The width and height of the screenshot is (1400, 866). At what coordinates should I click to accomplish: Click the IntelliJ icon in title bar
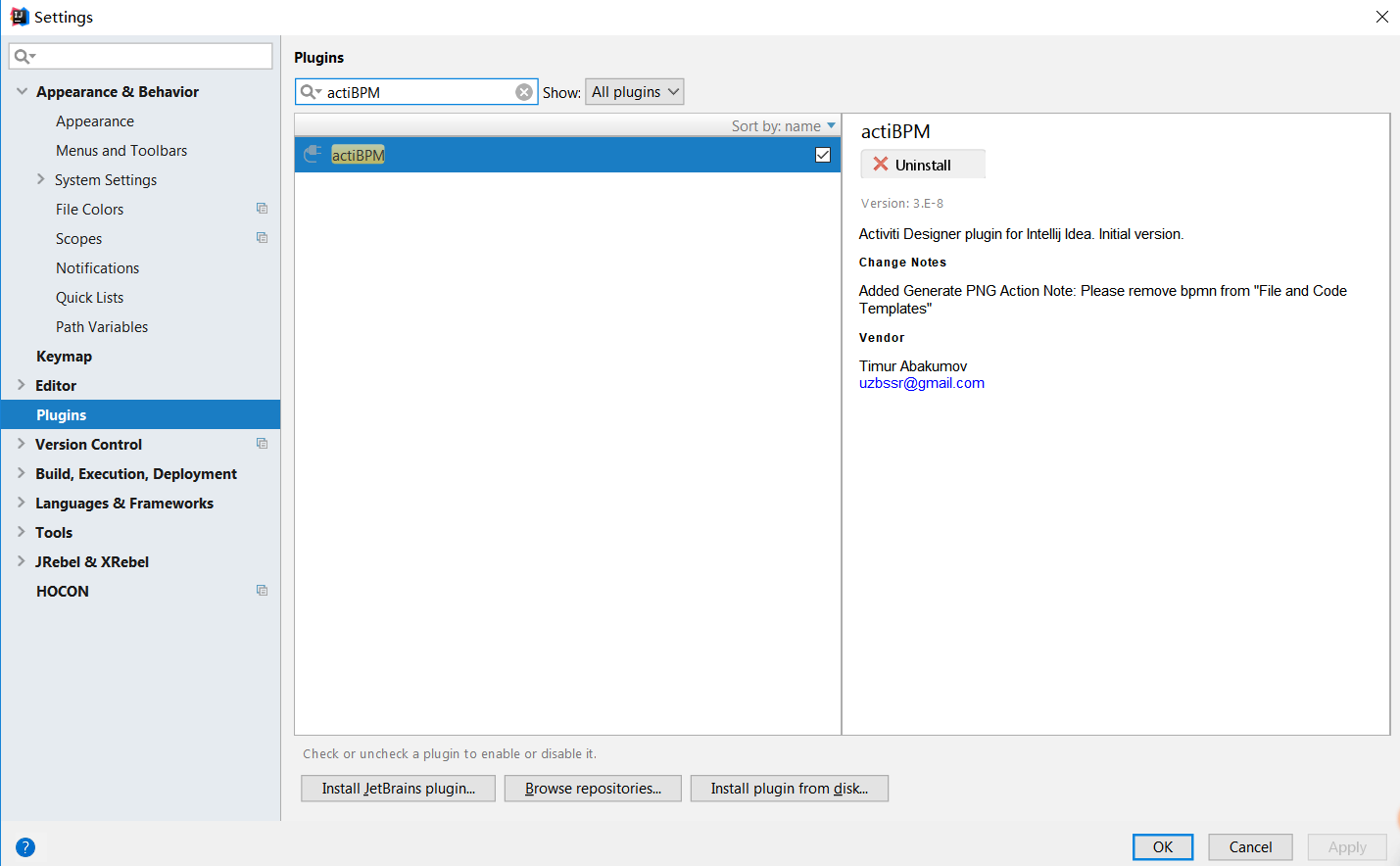tap(19, 17)
